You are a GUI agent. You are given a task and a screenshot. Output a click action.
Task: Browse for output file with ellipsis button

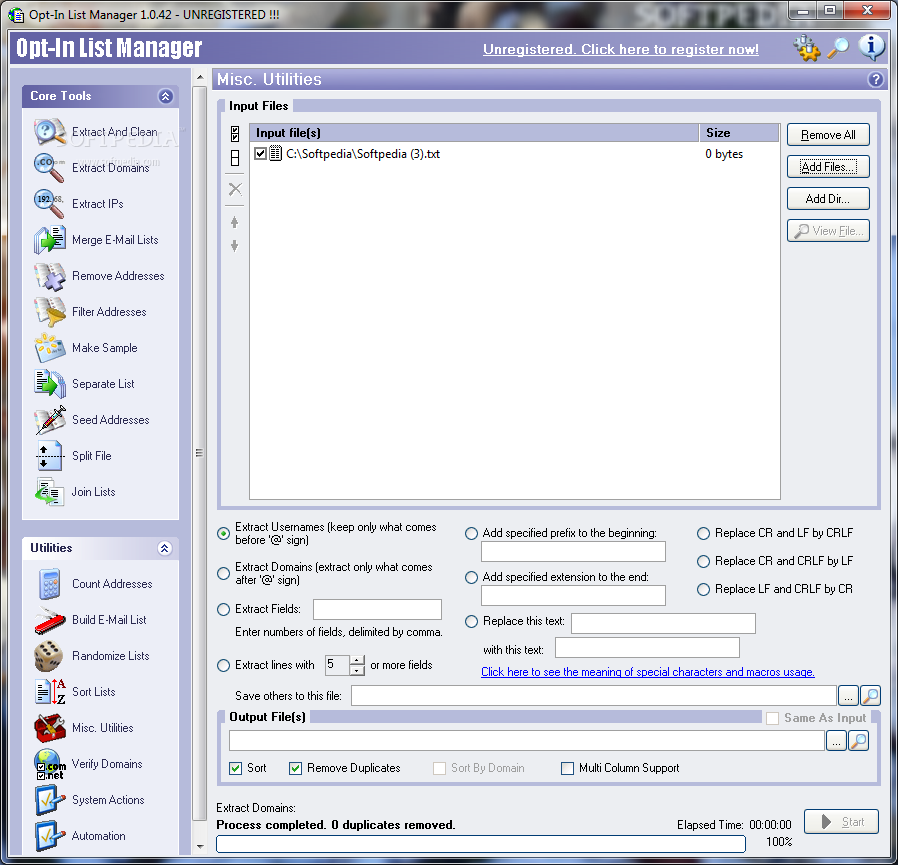coord(836,741)
